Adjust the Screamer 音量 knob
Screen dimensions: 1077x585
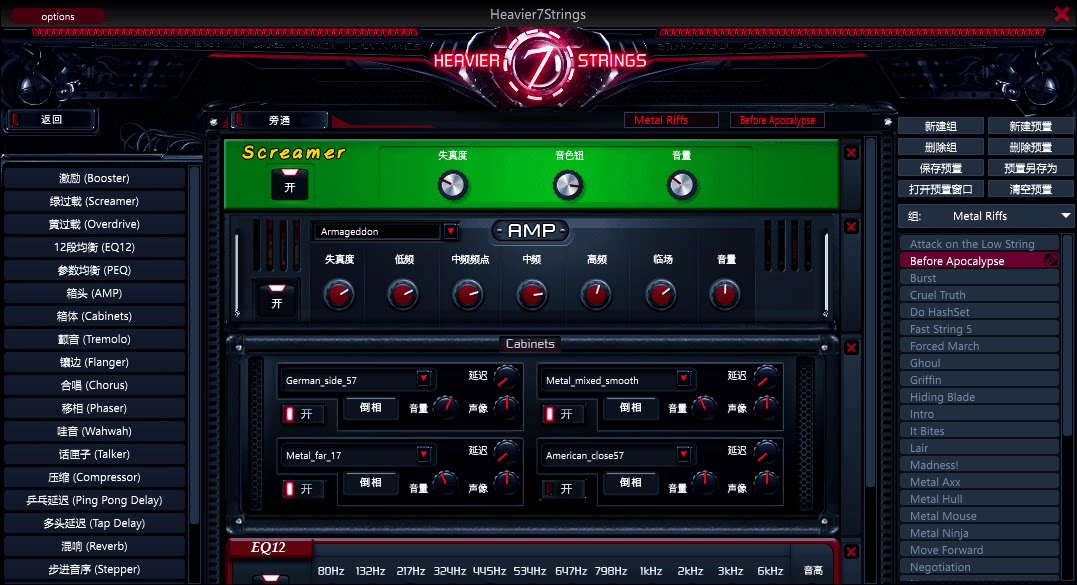click(x=682, y=185)
